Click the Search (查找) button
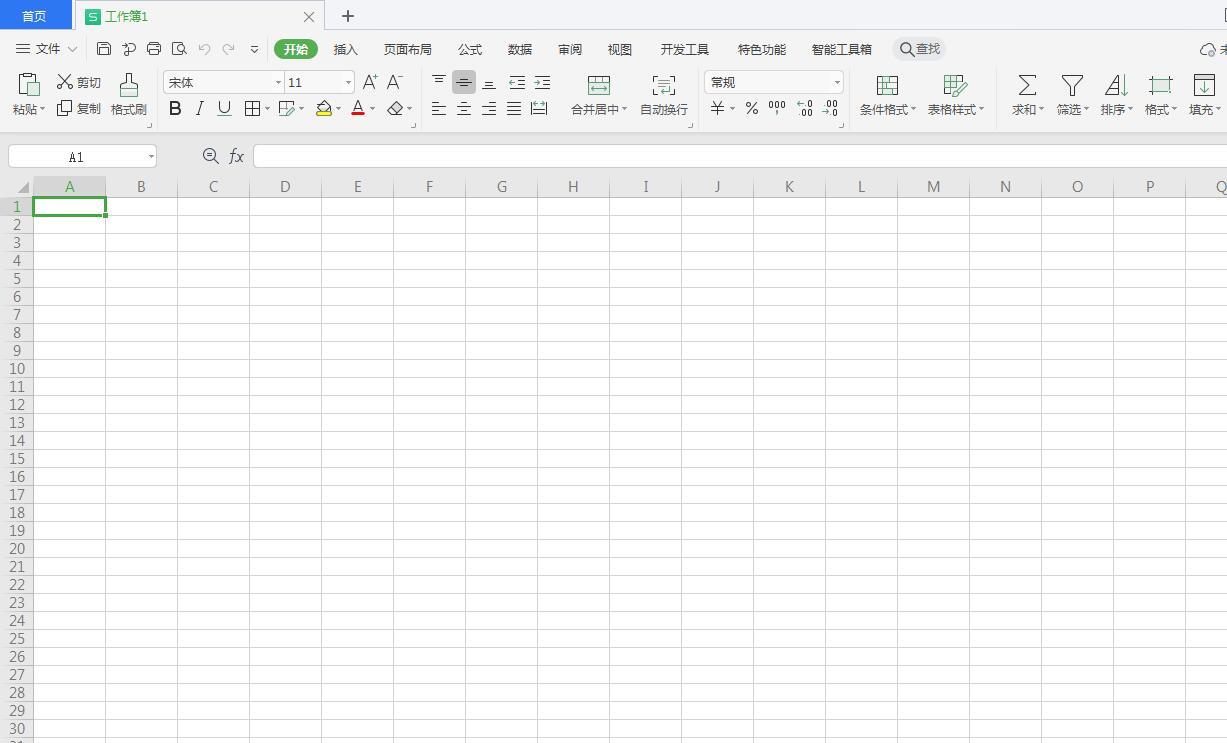 click(x=919, y=49)
